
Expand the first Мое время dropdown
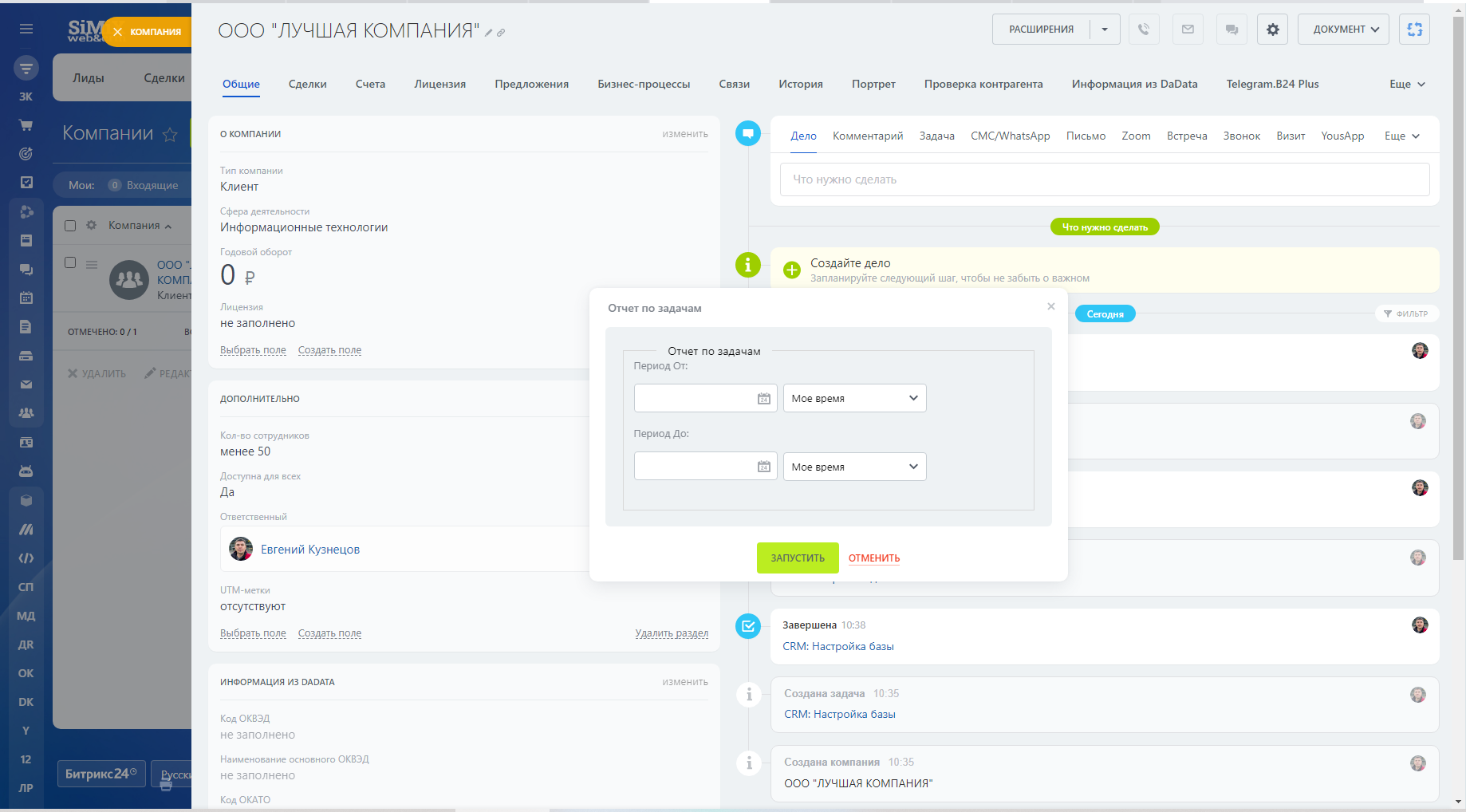click(x=854, y=398)
